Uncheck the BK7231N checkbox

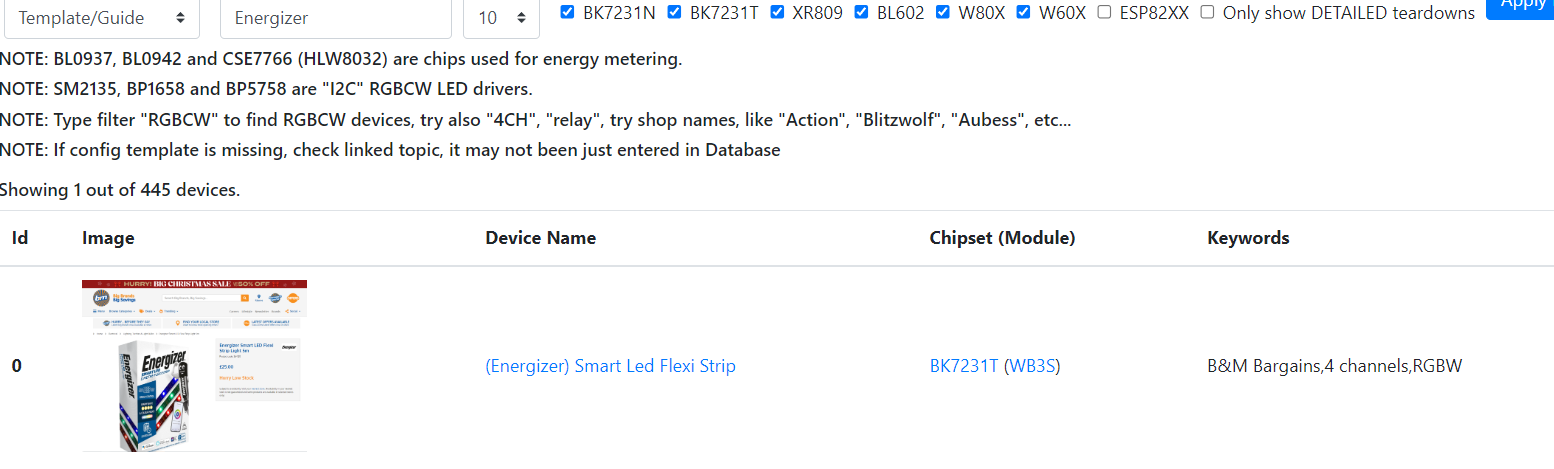[568, 12]
